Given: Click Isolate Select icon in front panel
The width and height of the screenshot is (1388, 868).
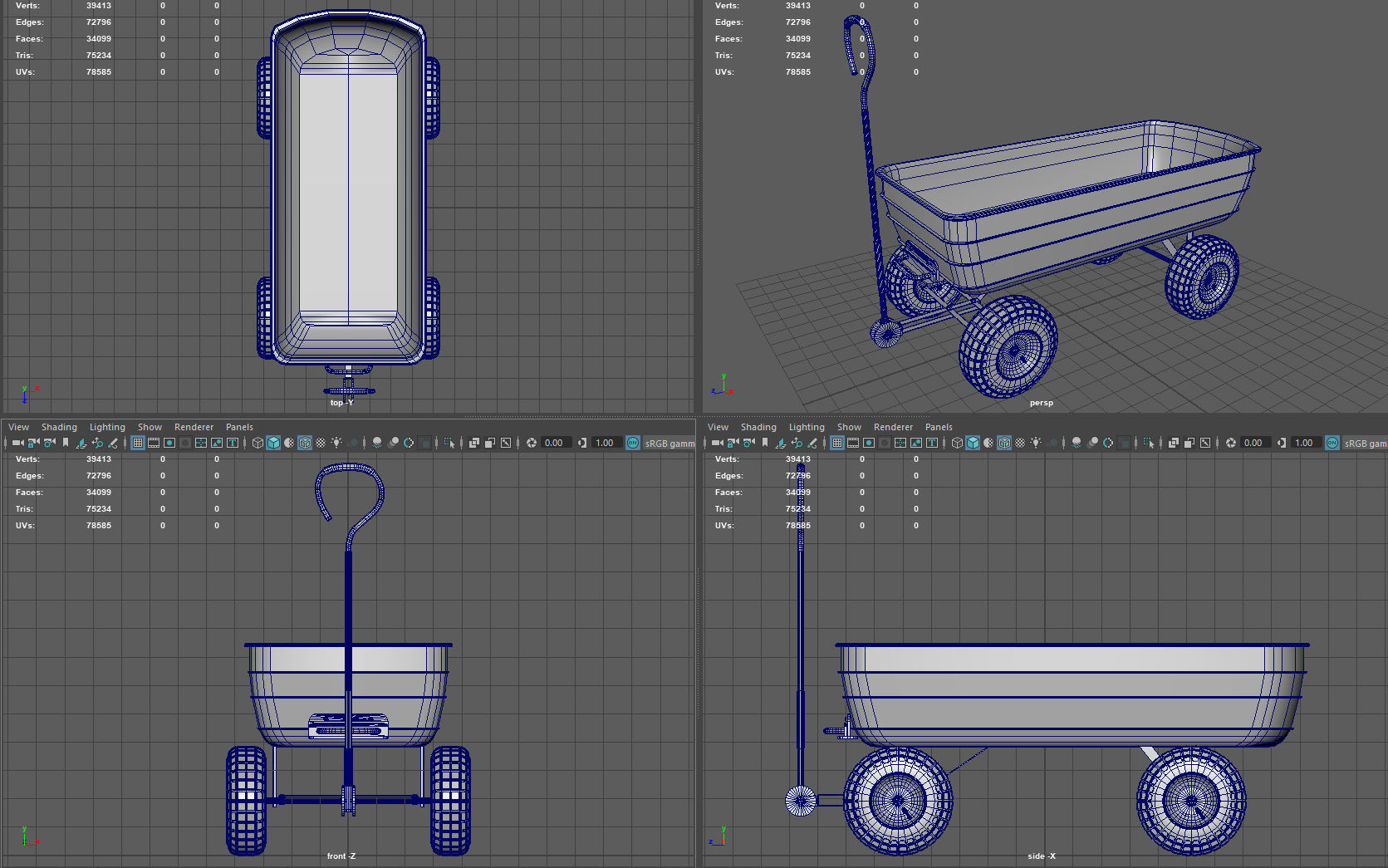Looking at the screenshot, I should tap(449, 443).
